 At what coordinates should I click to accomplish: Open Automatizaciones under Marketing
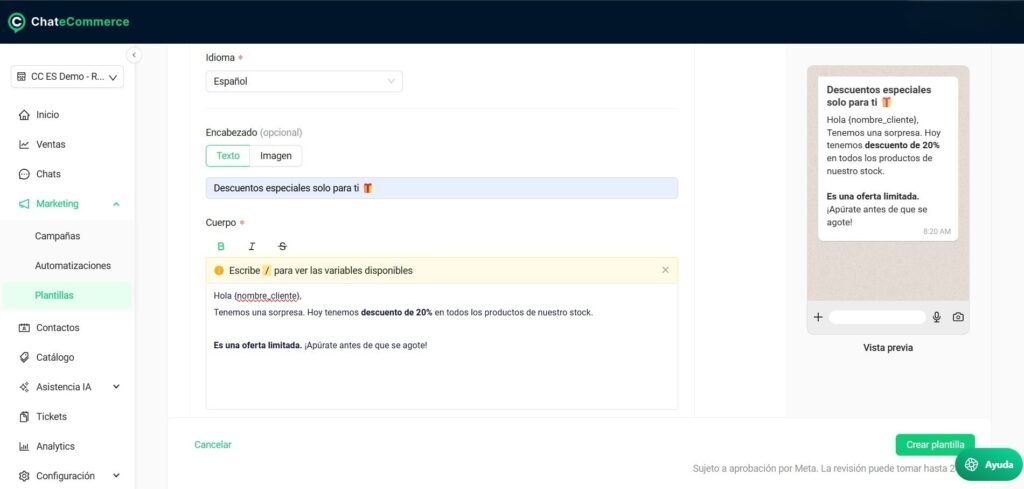point(72,266)
